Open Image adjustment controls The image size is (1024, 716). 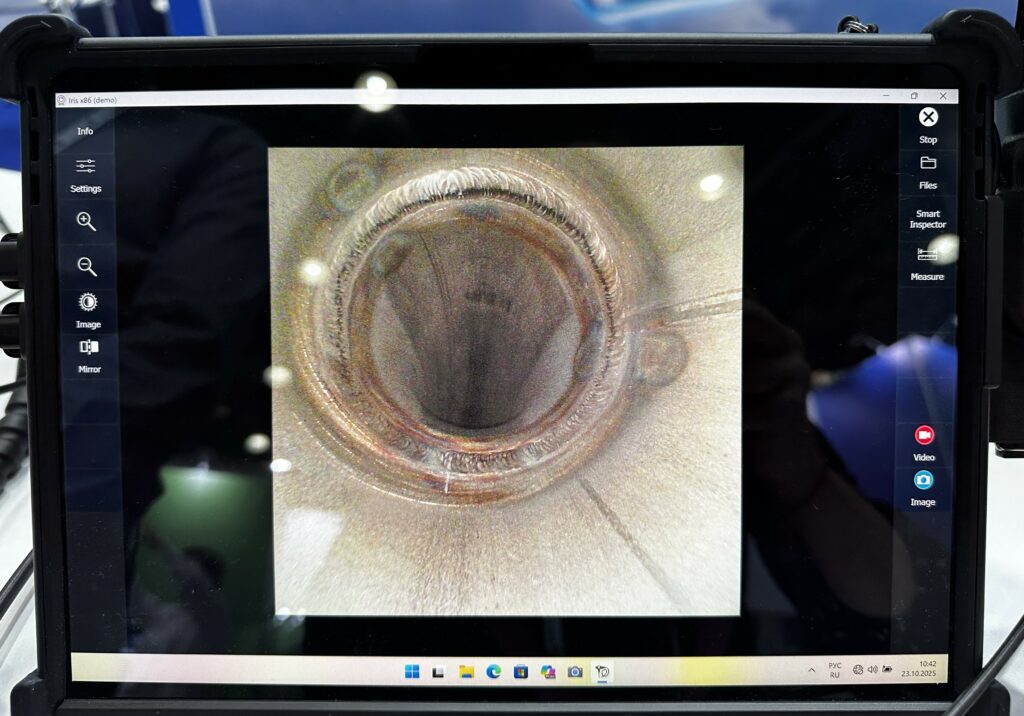[88, 302]
